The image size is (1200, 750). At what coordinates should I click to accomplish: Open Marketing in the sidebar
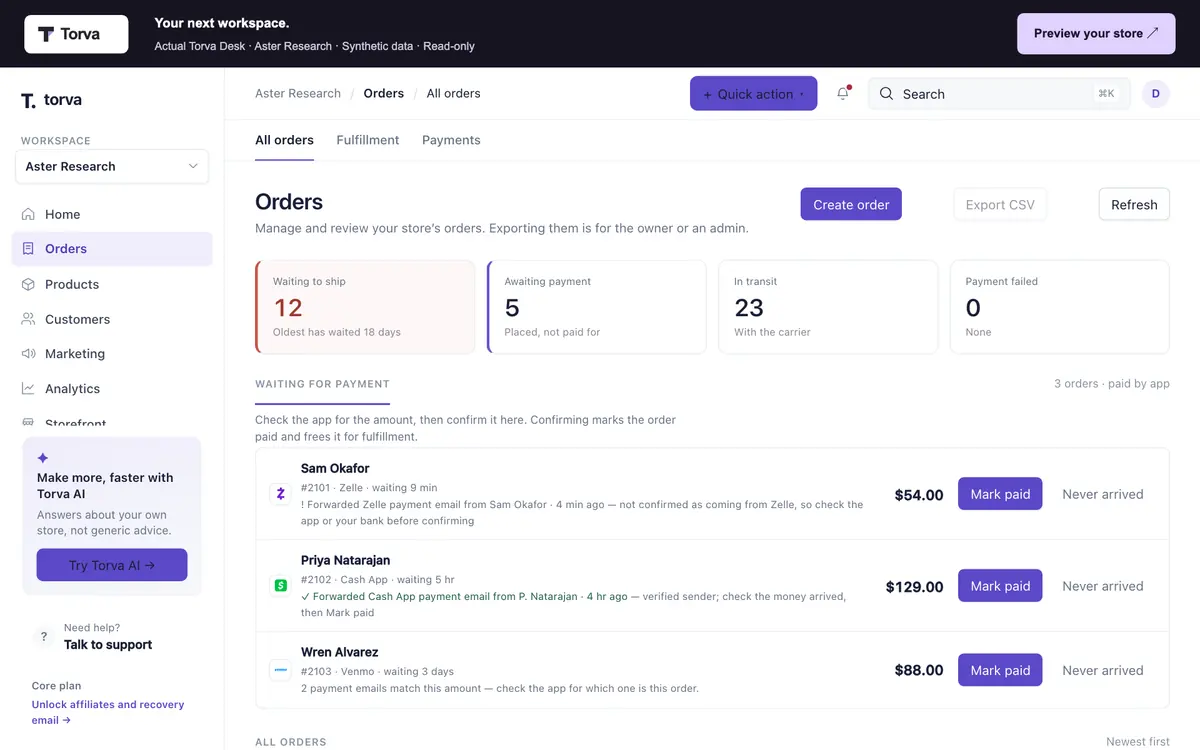(112, 354)
